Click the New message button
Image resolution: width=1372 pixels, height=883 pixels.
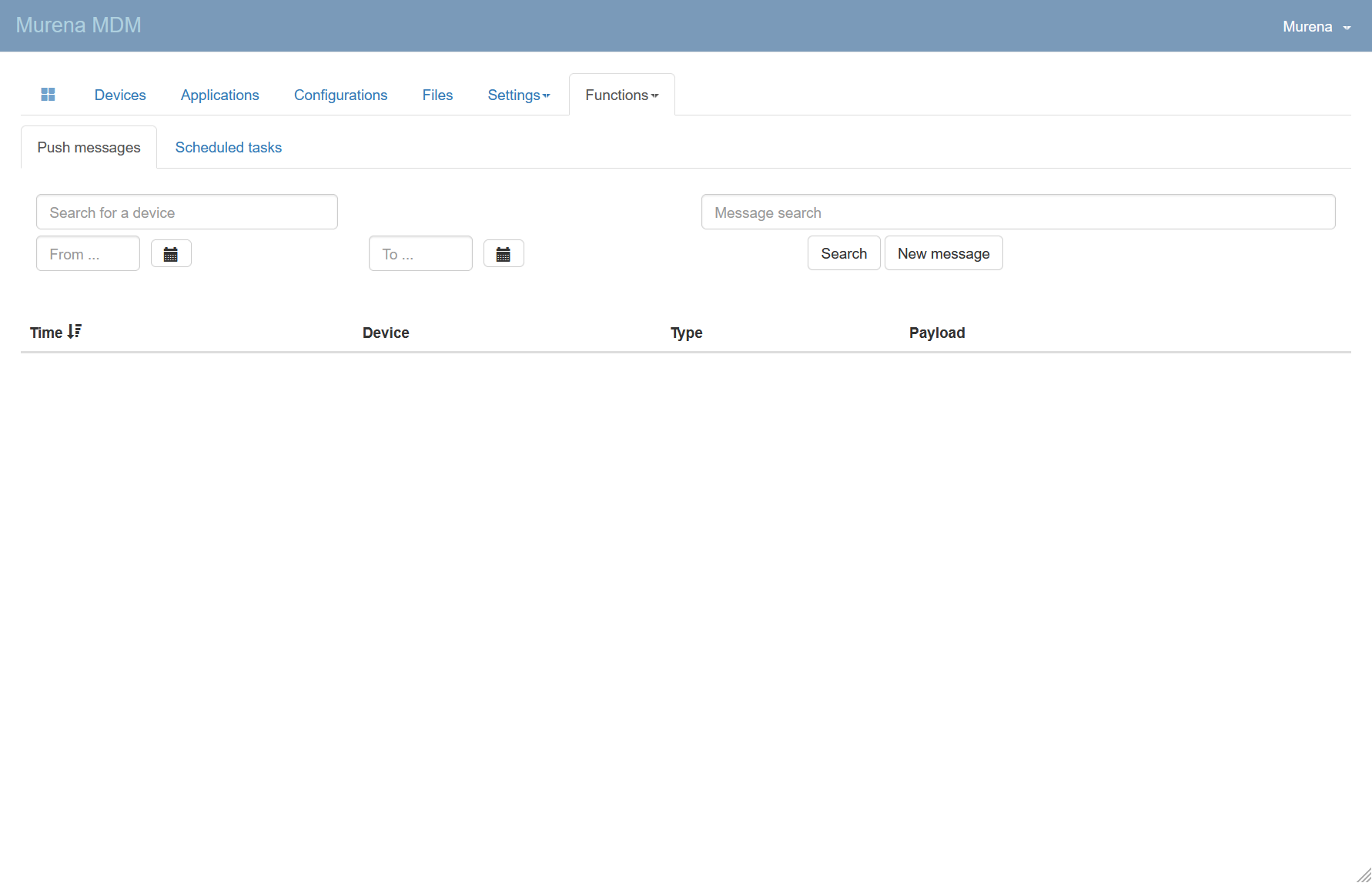point(943,253)
